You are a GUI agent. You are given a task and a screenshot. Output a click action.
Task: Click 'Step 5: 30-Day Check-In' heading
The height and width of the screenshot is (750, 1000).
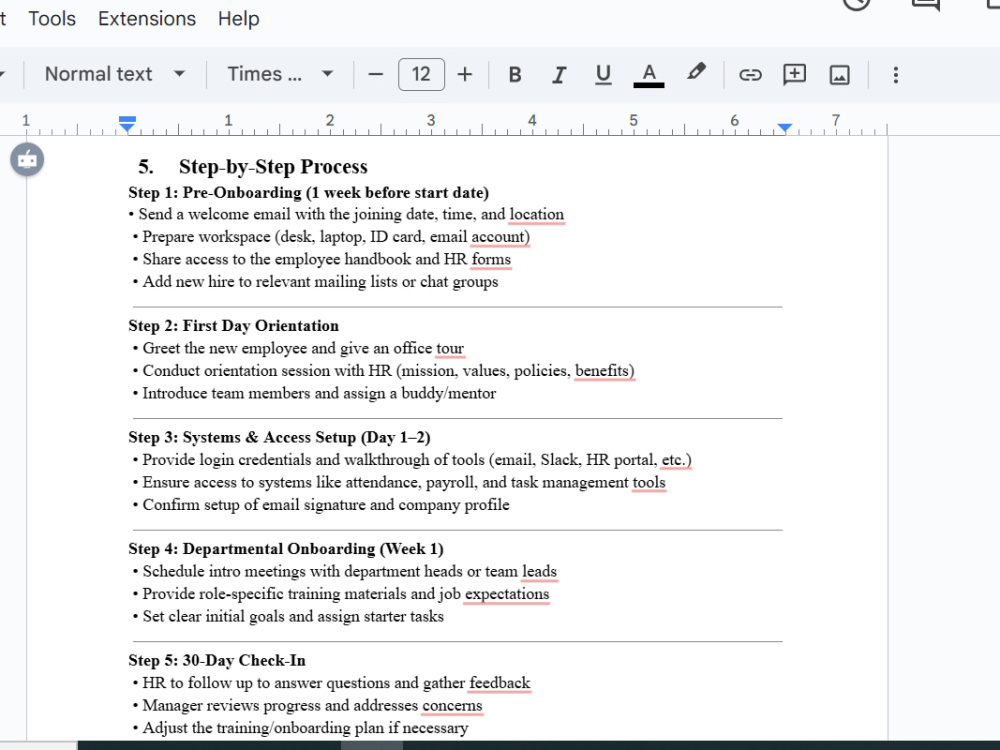[x=217, y=661]
